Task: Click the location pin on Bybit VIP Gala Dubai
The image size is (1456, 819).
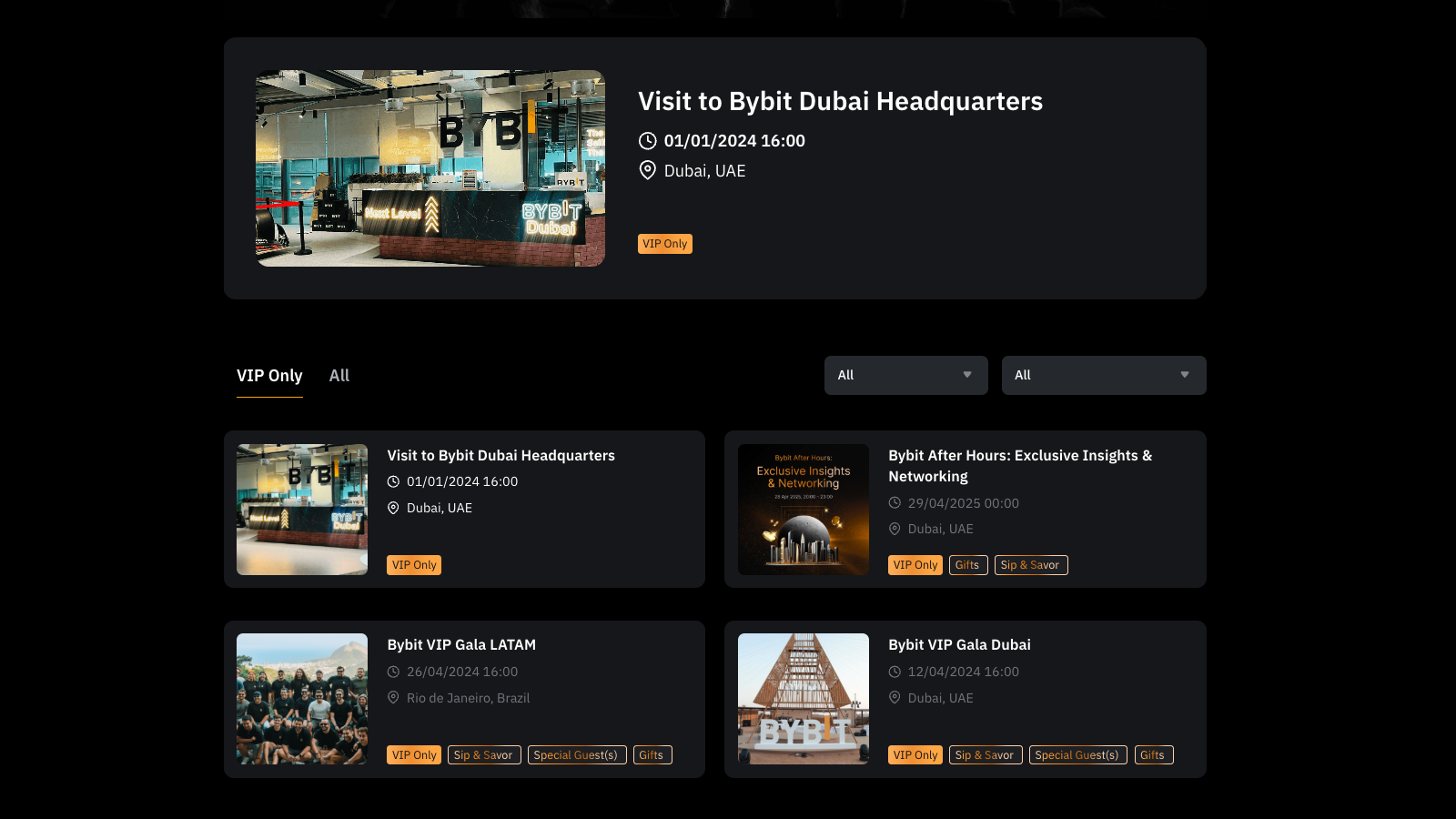Action: tap(895, 698)
